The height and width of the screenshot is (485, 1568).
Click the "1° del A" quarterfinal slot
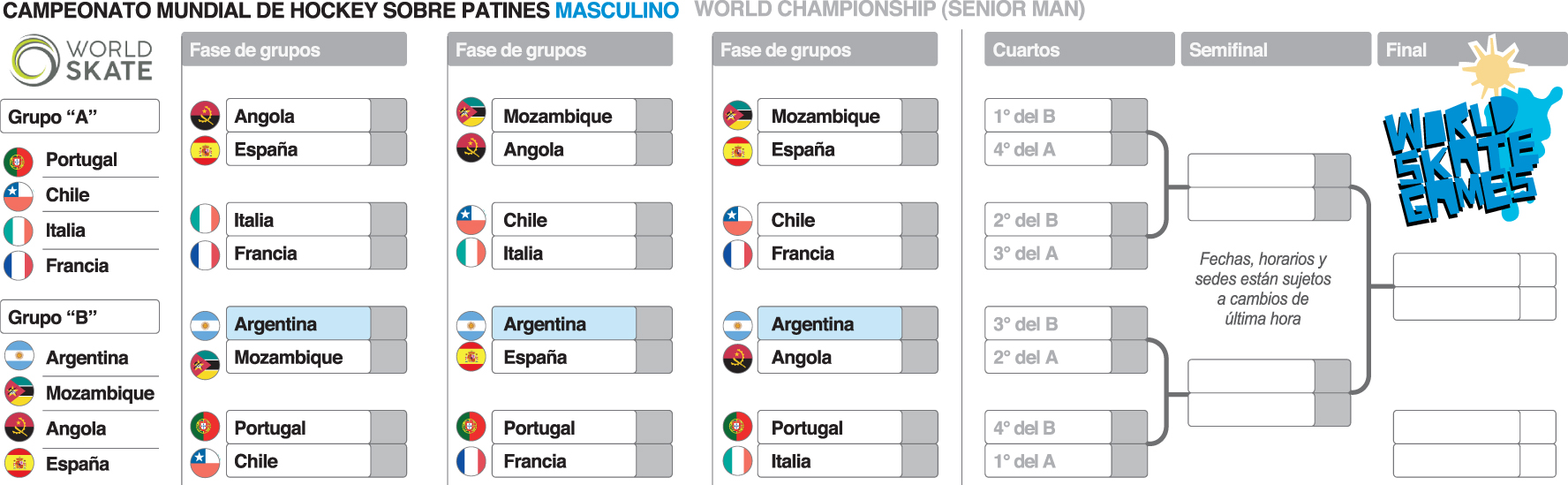coord(1048,461)
